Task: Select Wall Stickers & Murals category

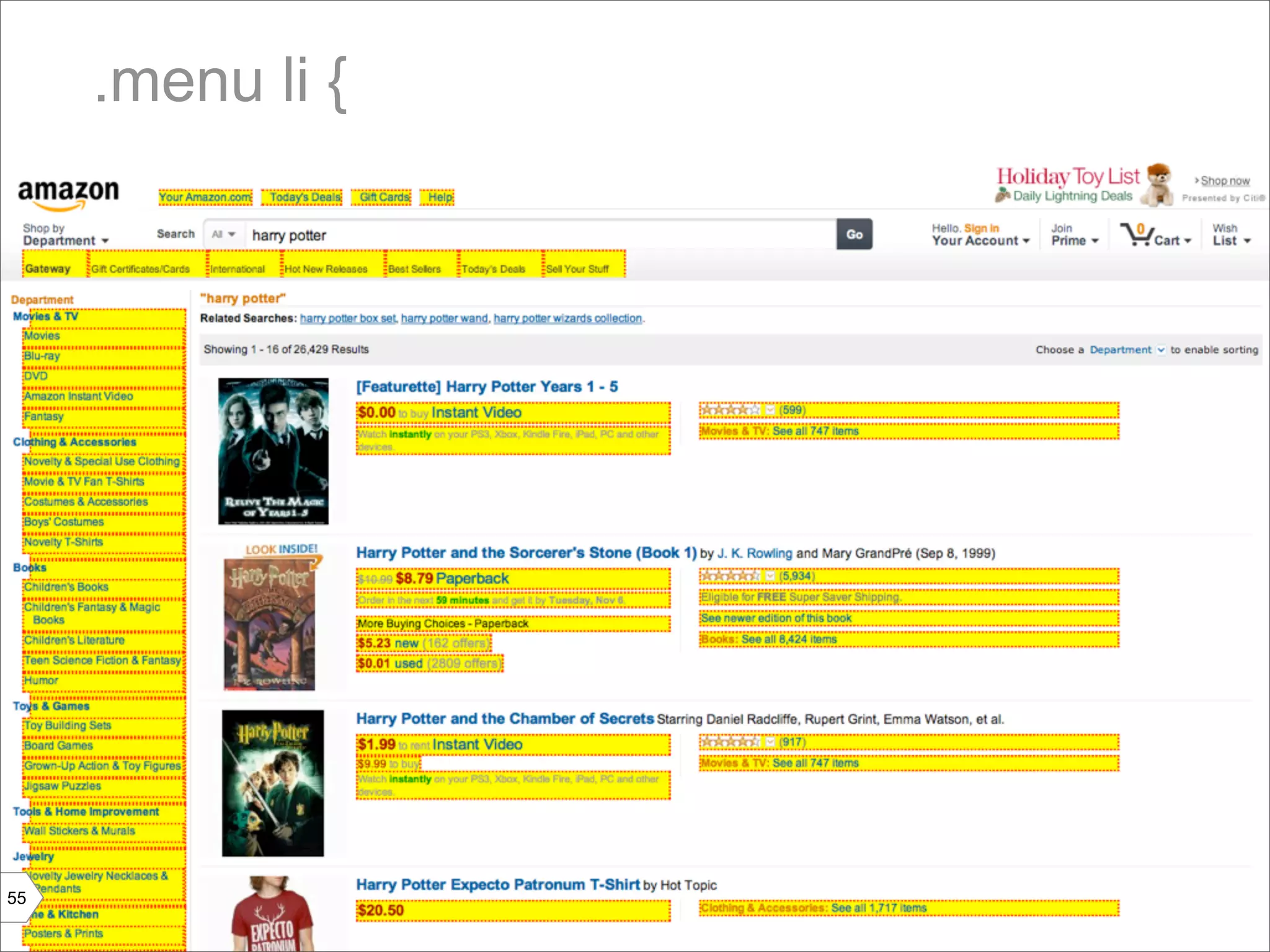Action: pyautogui.click(x=79, y=831)
